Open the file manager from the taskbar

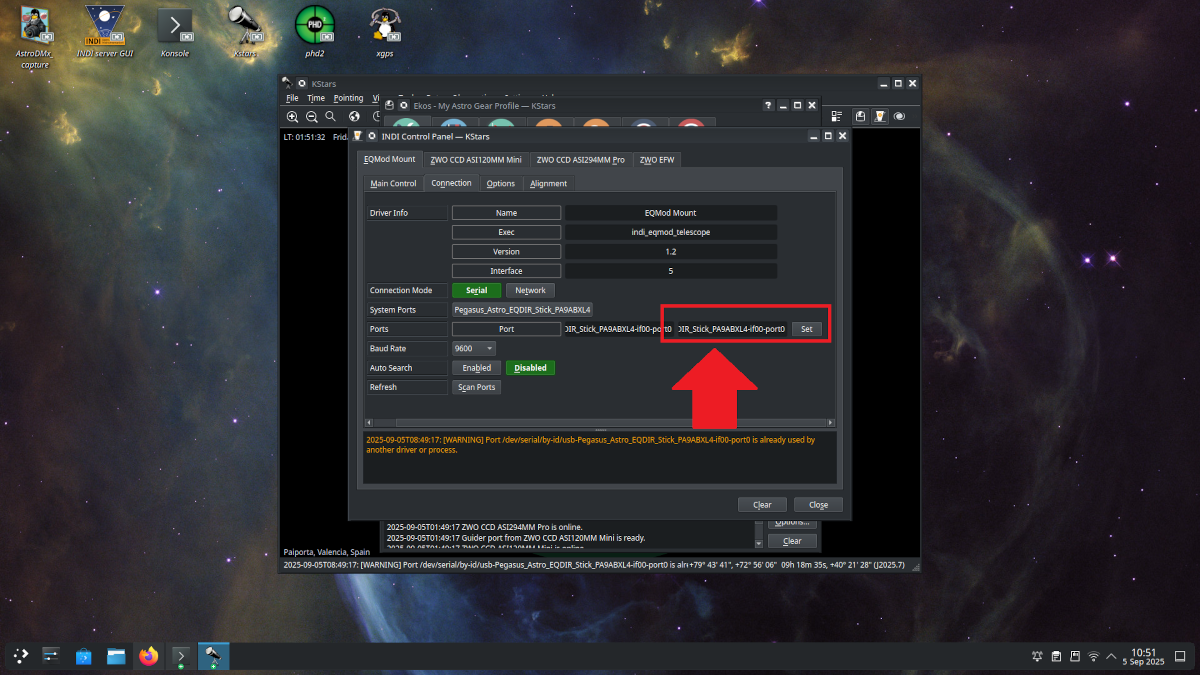pyautogui.click(x=116, y=656)
